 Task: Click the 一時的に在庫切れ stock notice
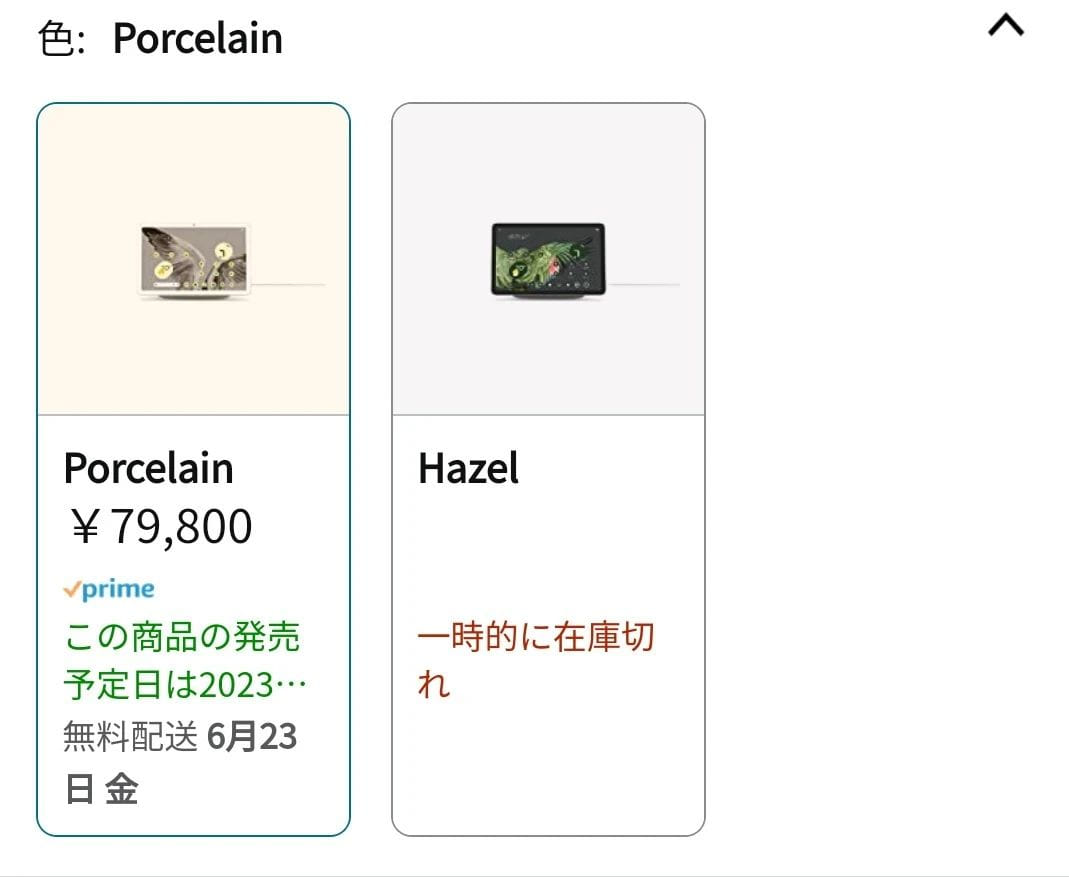click(537, 660)
